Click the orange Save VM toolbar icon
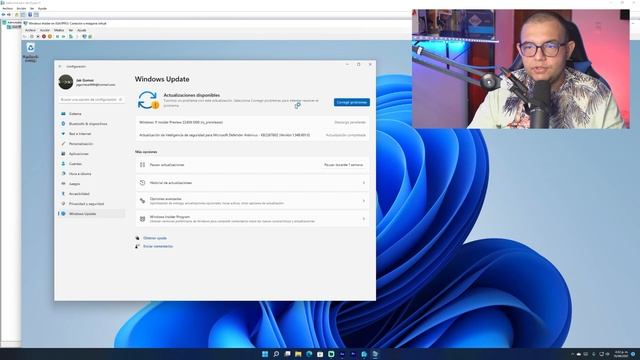The width and height of the screenshot is (640, 360). (x=50, y=36)
